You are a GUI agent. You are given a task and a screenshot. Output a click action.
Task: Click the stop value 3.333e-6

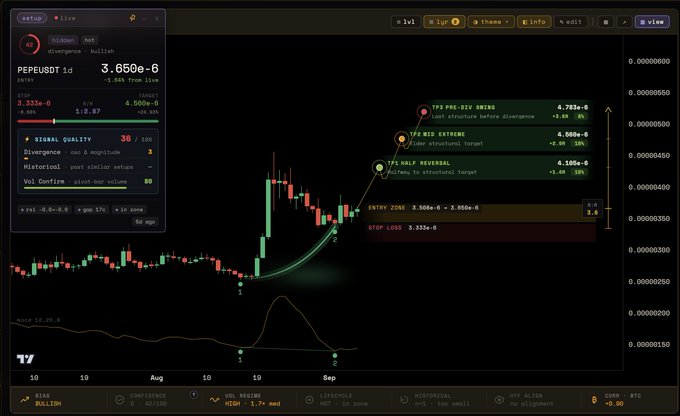coord(34,103)
